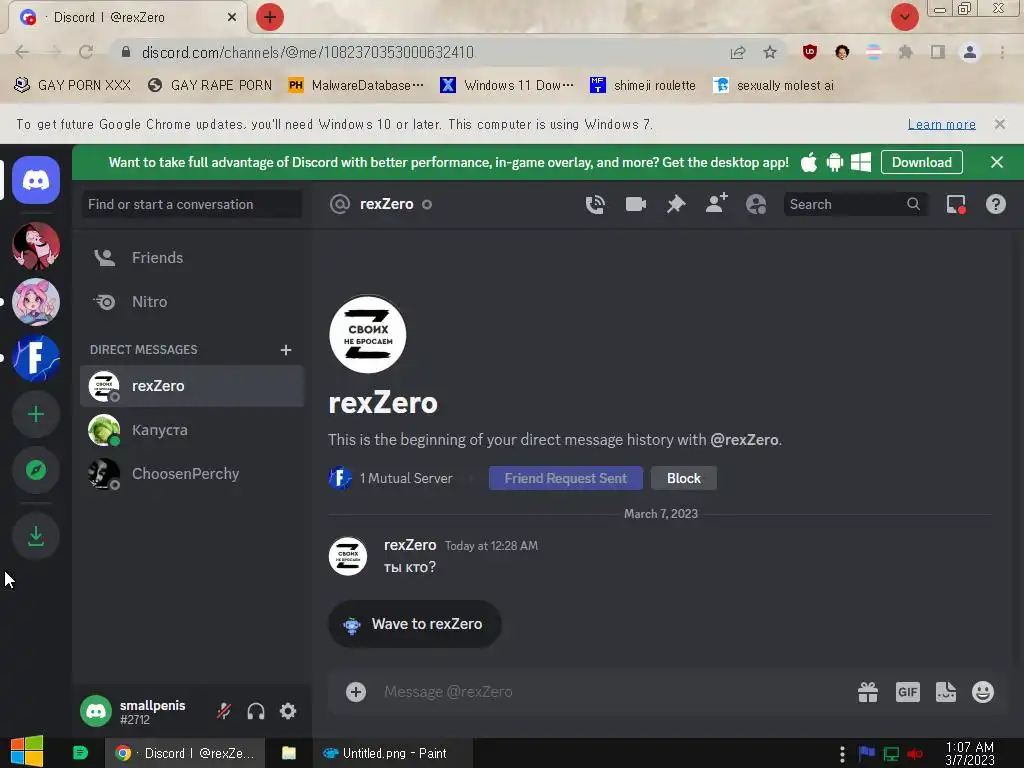The height and width of the screenshot is (768, 1024).
Task: Focus the Search messages field
Action: [x=856, y=204]
